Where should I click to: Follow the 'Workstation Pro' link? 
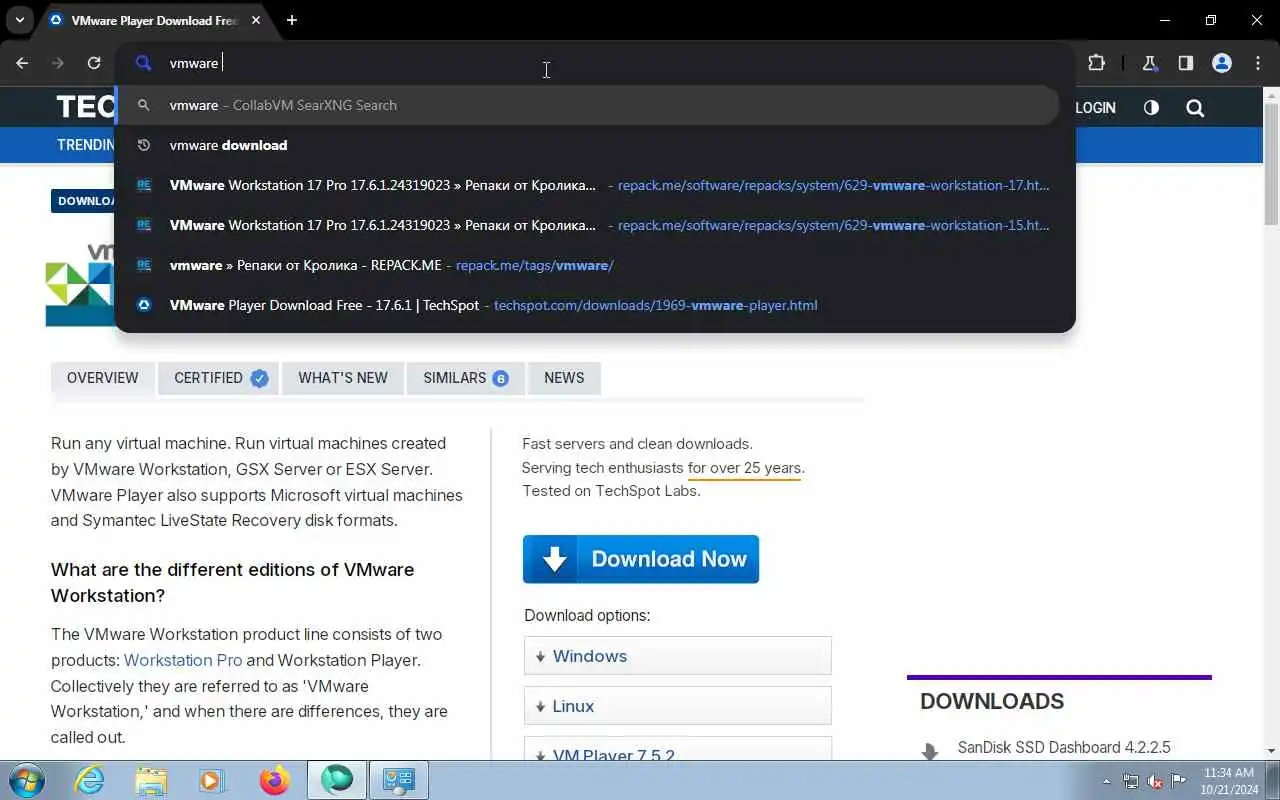pyautogui.click(x=183, y=660)
